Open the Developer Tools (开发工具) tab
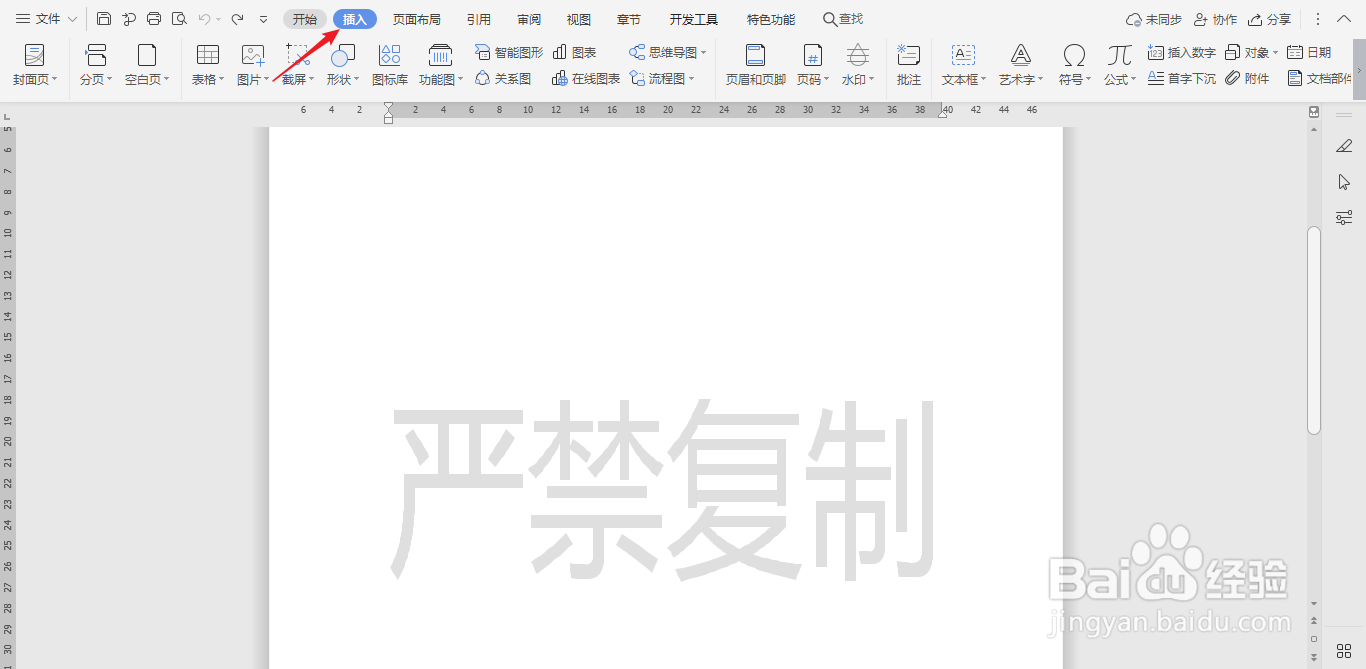1366x669 pixels. (x=694, y=19)
